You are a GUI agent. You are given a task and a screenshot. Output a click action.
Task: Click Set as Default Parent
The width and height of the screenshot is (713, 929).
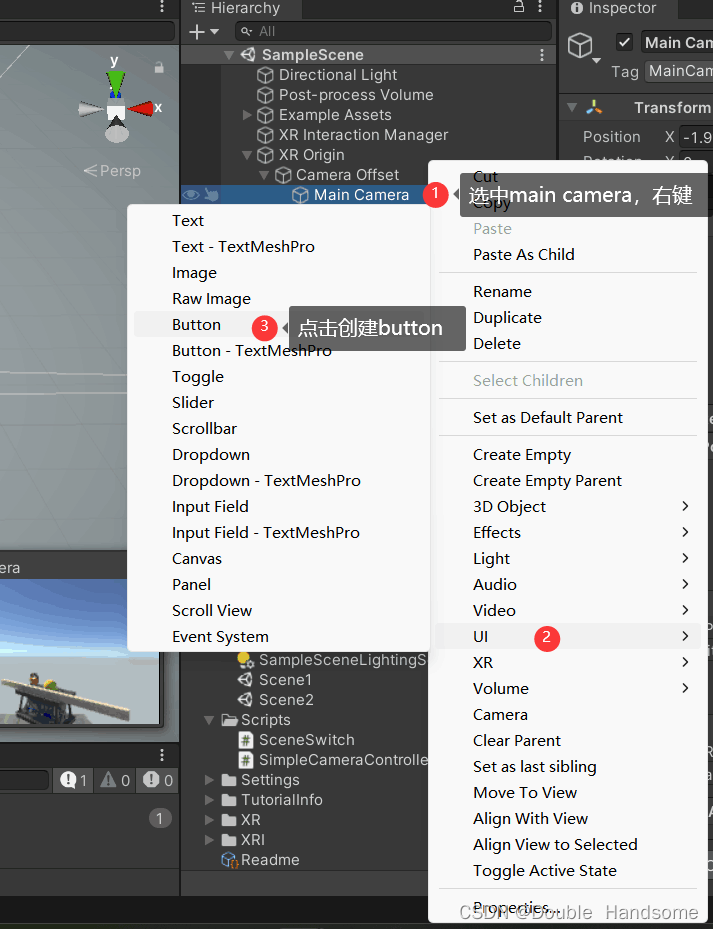[x=548, y=418]
